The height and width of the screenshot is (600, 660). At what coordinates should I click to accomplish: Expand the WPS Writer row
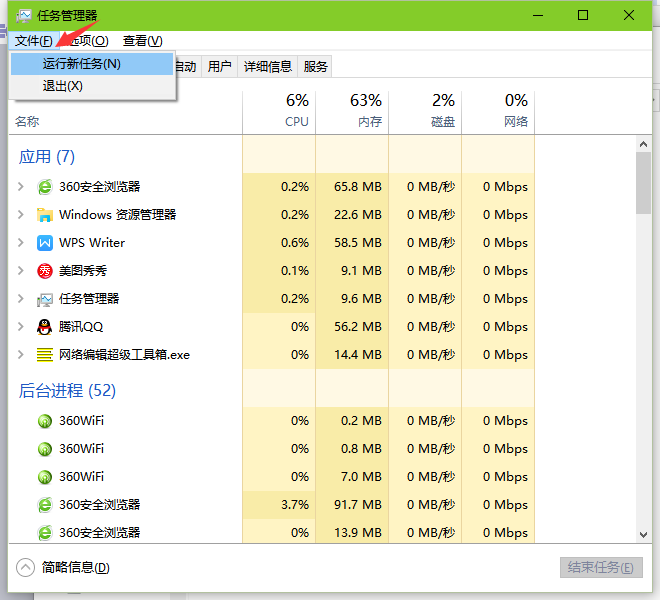coord(20,243)
